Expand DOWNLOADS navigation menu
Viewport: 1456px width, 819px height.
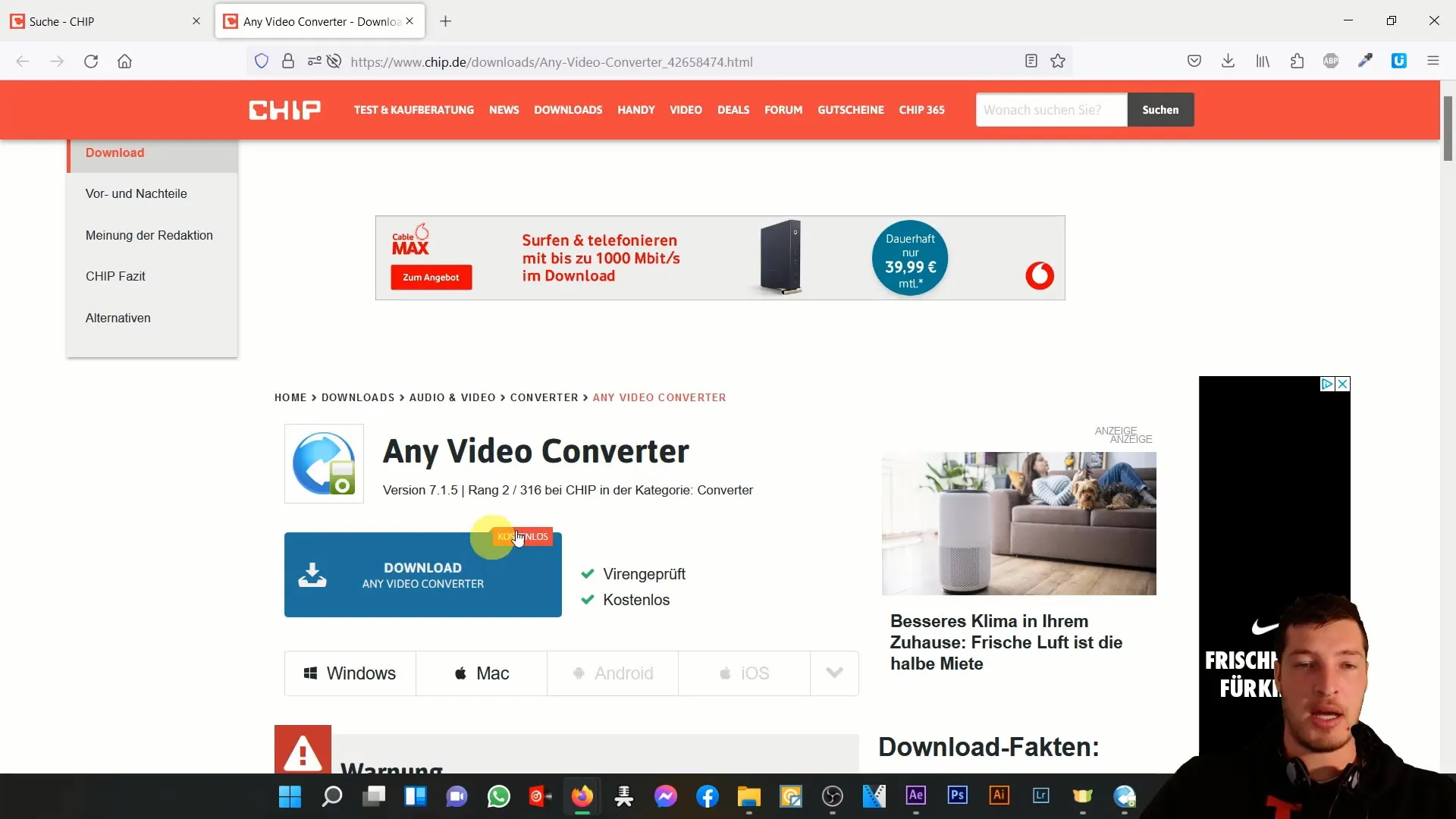point(568,109)
